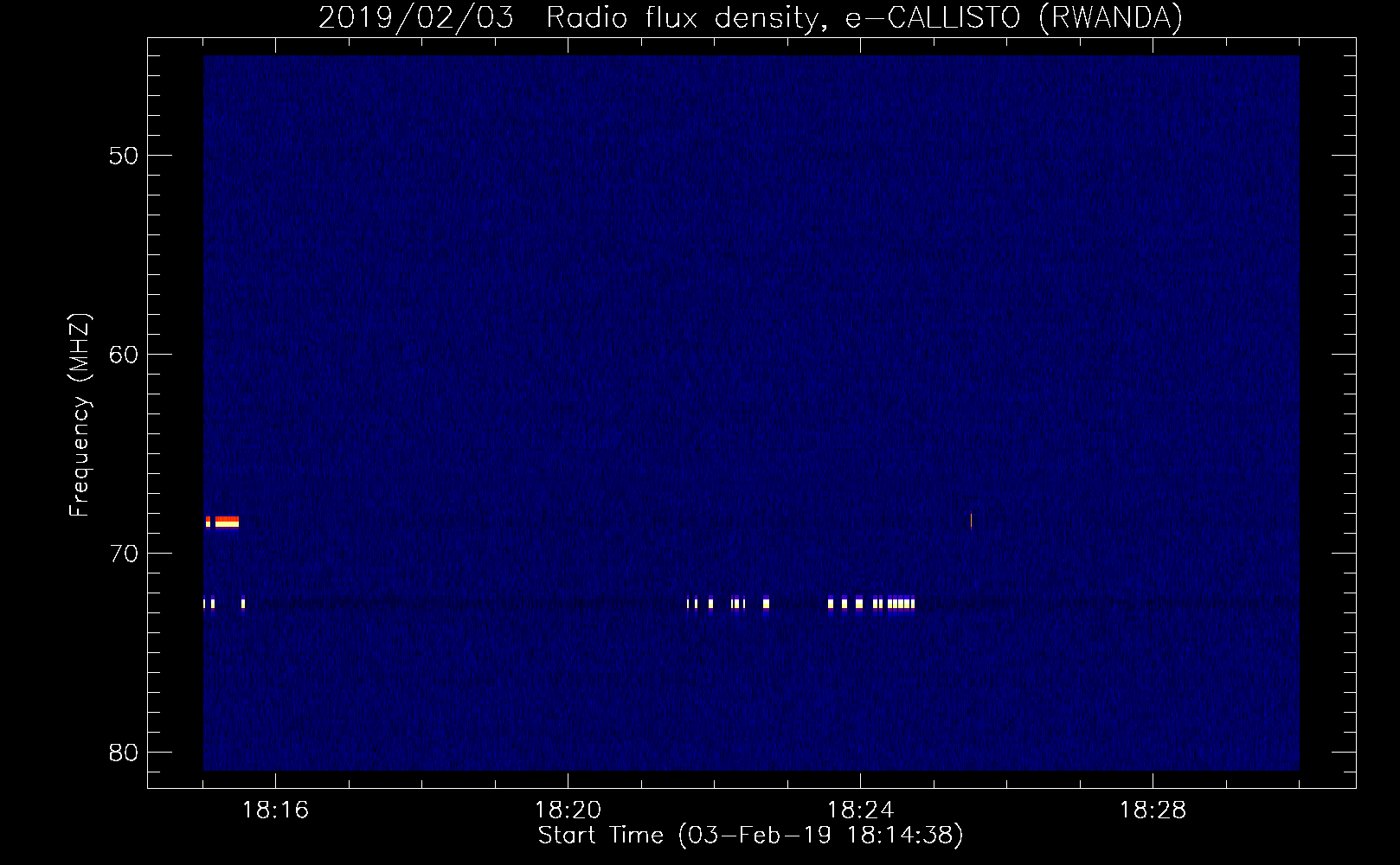Viewport: 1400px width, 865px height.
Task: Click the red-yellow burst near 68 MHz
Action: coord(222,522)
